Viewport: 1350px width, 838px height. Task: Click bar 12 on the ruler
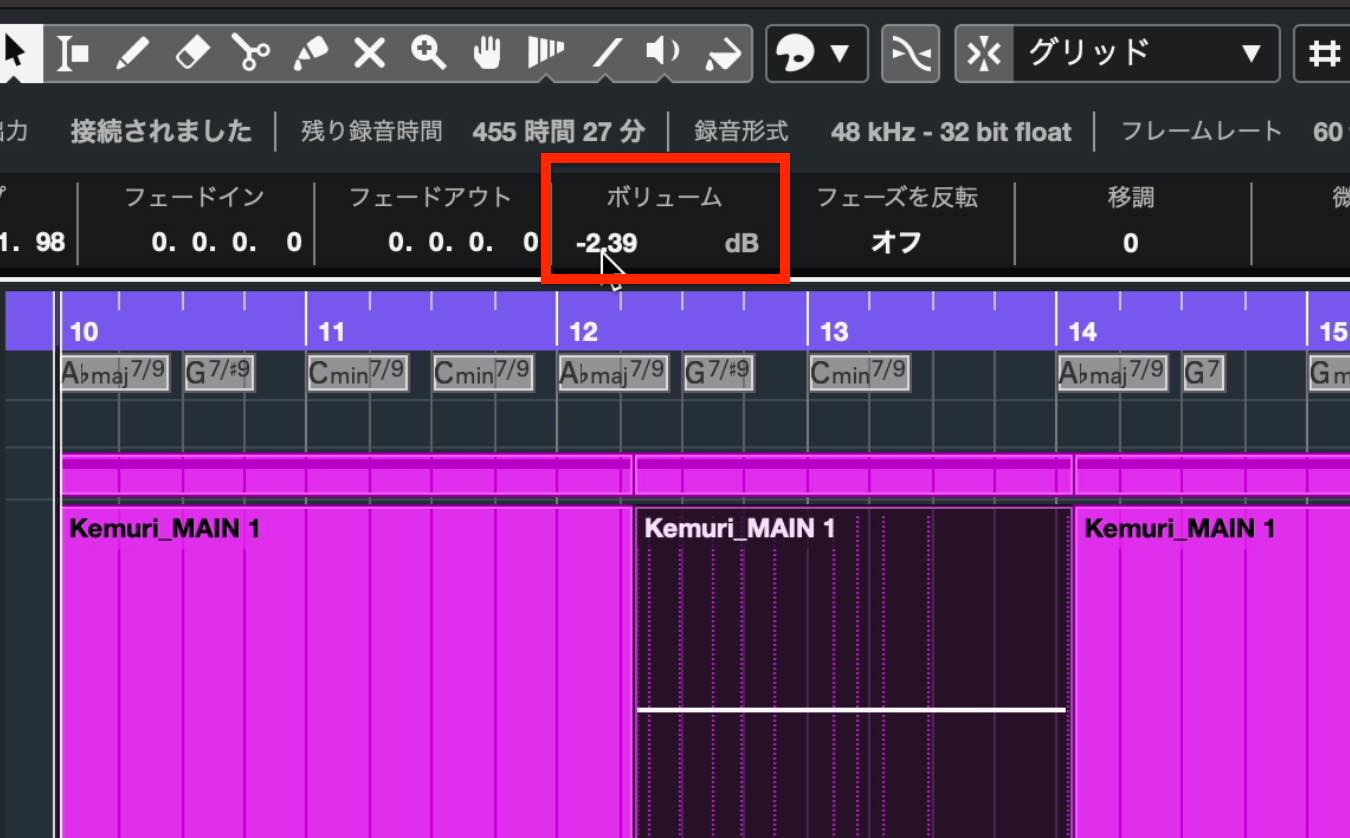click(x=583, y=331)
